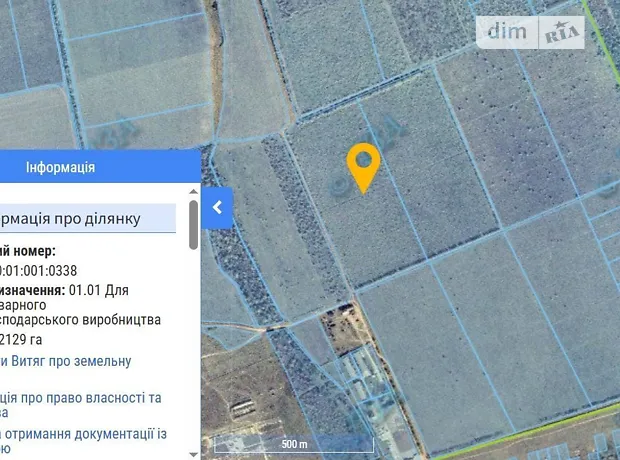620x460 pixels.
Task: Click the dim logo watermark
Action: point(511,31)
